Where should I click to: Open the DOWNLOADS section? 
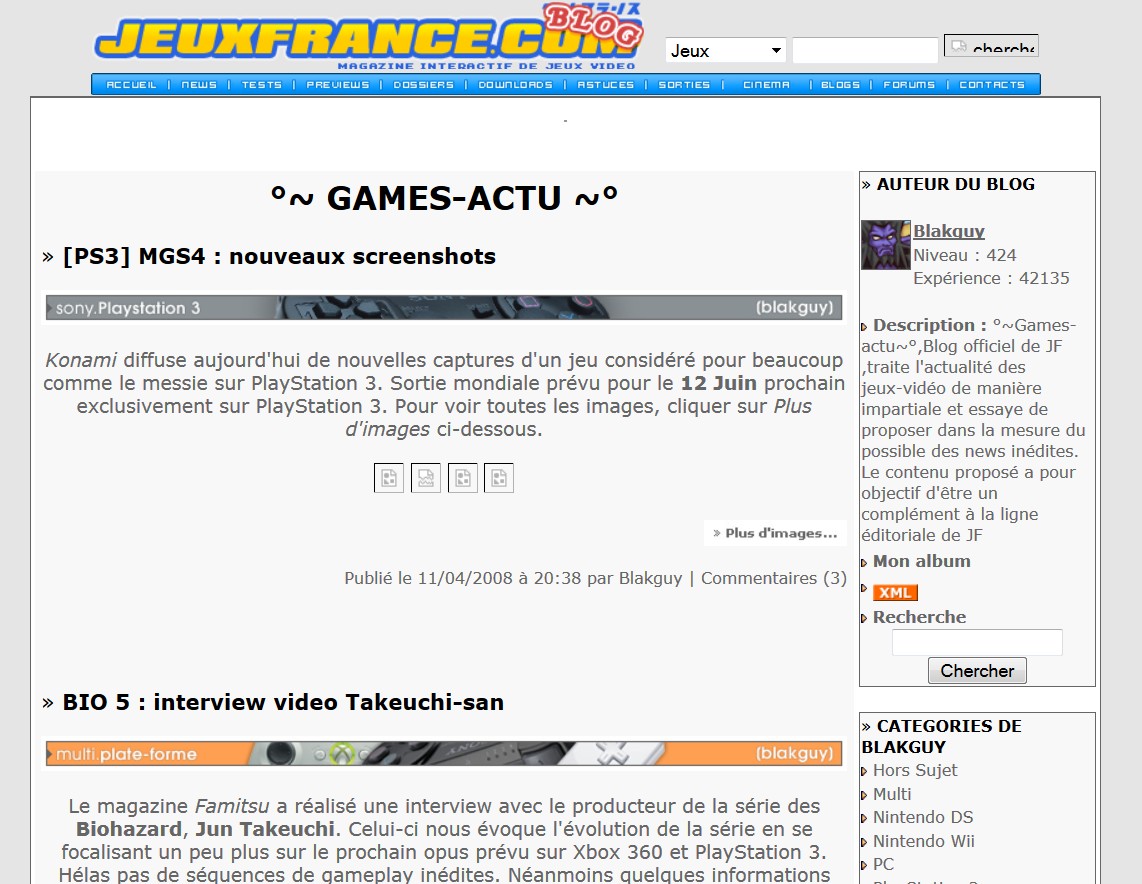point(516,84)
